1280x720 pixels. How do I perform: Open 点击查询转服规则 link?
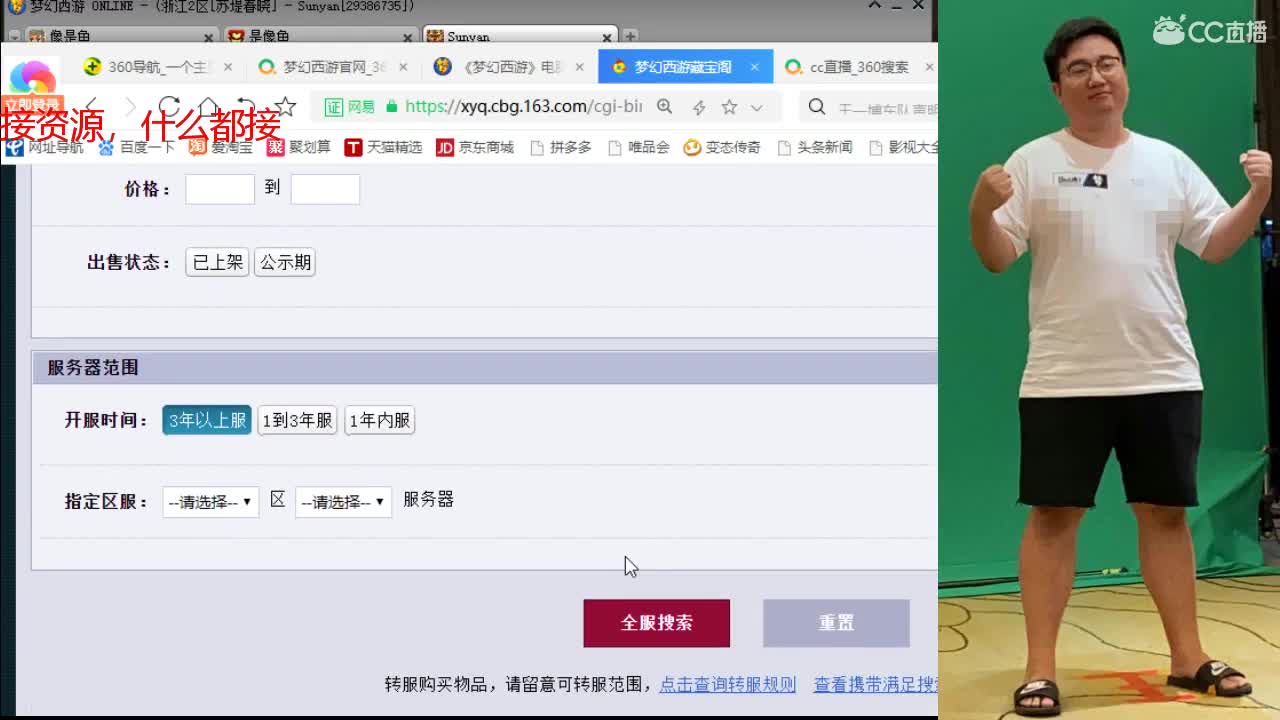(x=728, y=685)
